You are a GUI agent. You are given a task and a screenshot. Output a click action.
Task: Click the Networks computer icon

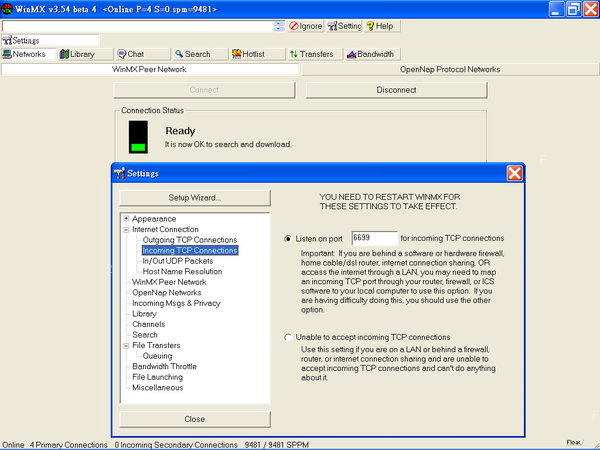[x=7, y=54]
